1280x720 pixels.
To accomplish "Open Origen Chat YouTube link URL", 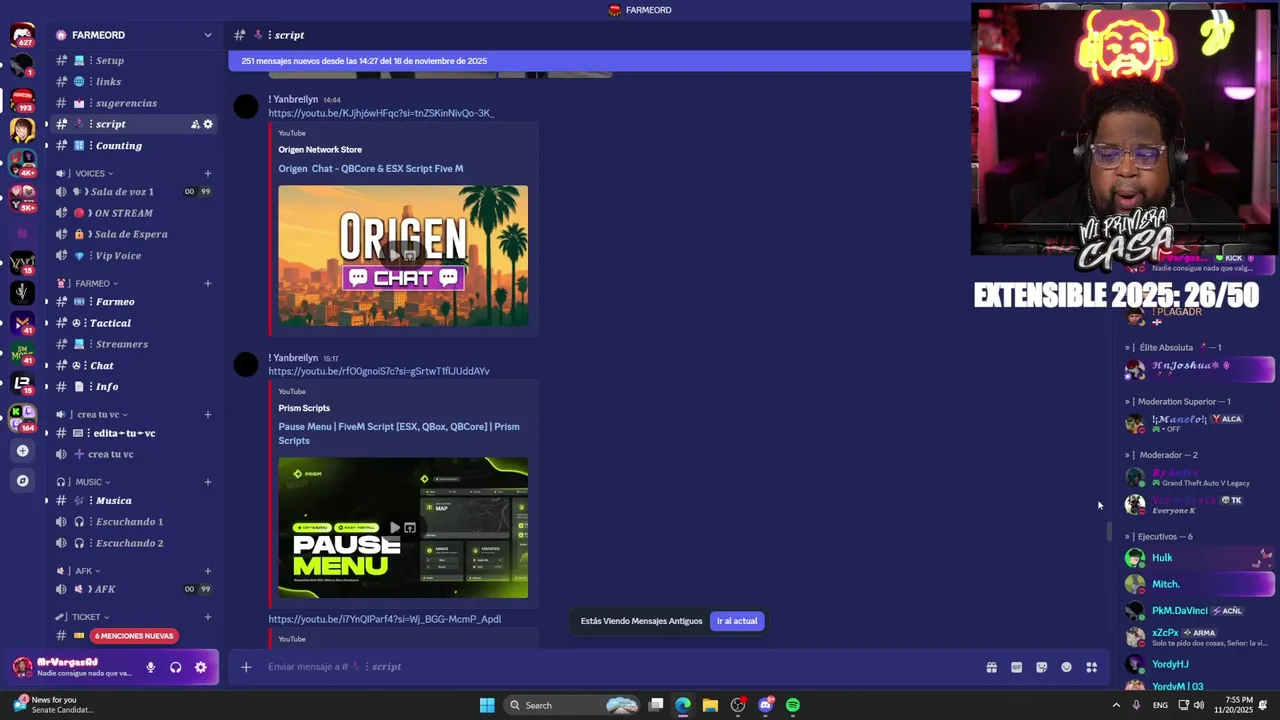I will [381, 113].
